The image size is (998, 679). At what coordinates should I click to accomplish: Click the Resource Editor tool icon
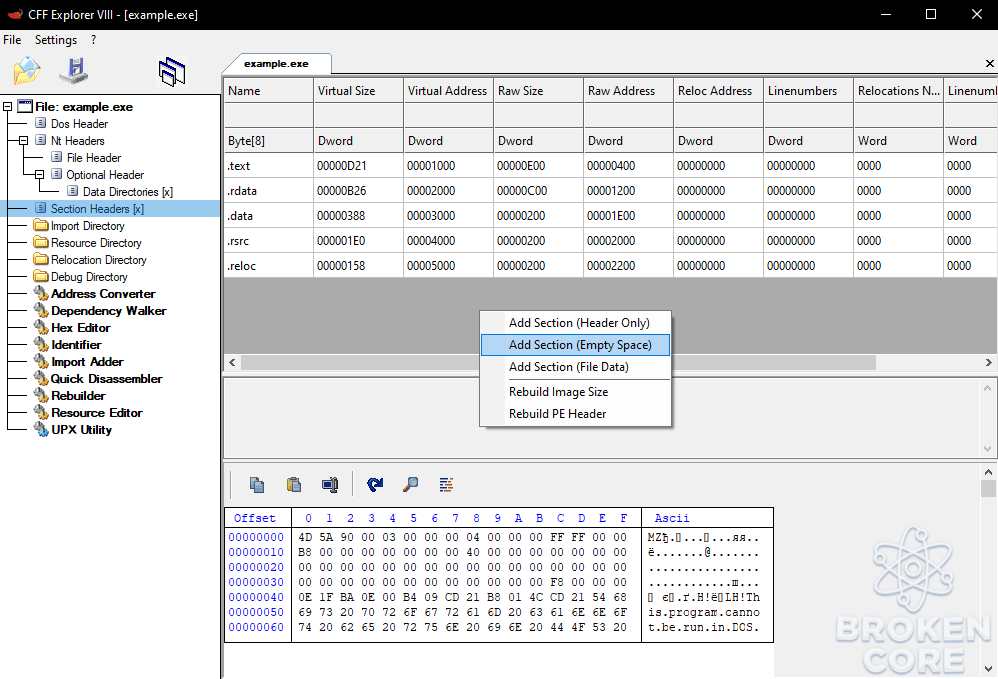(x=41, y=412)
